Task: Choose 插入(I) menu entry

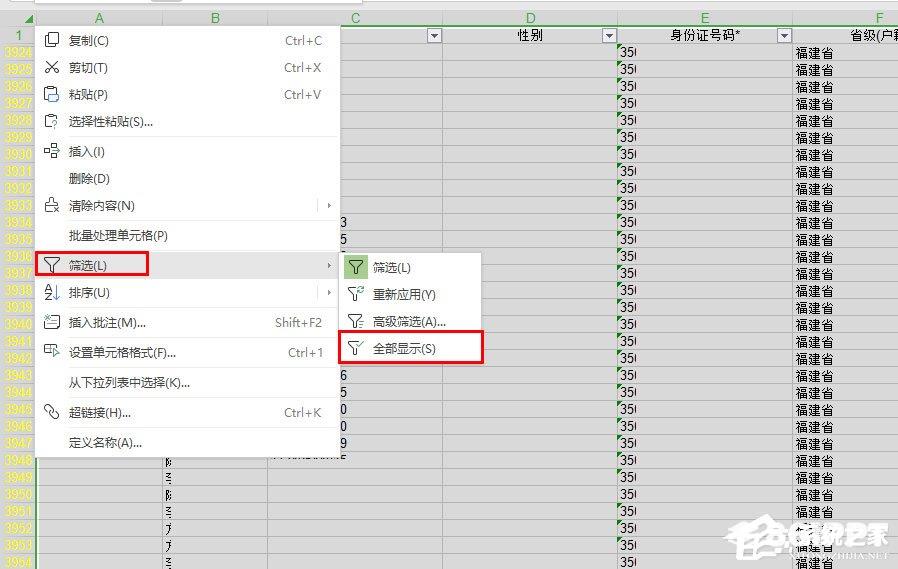Action: point(187,151)
